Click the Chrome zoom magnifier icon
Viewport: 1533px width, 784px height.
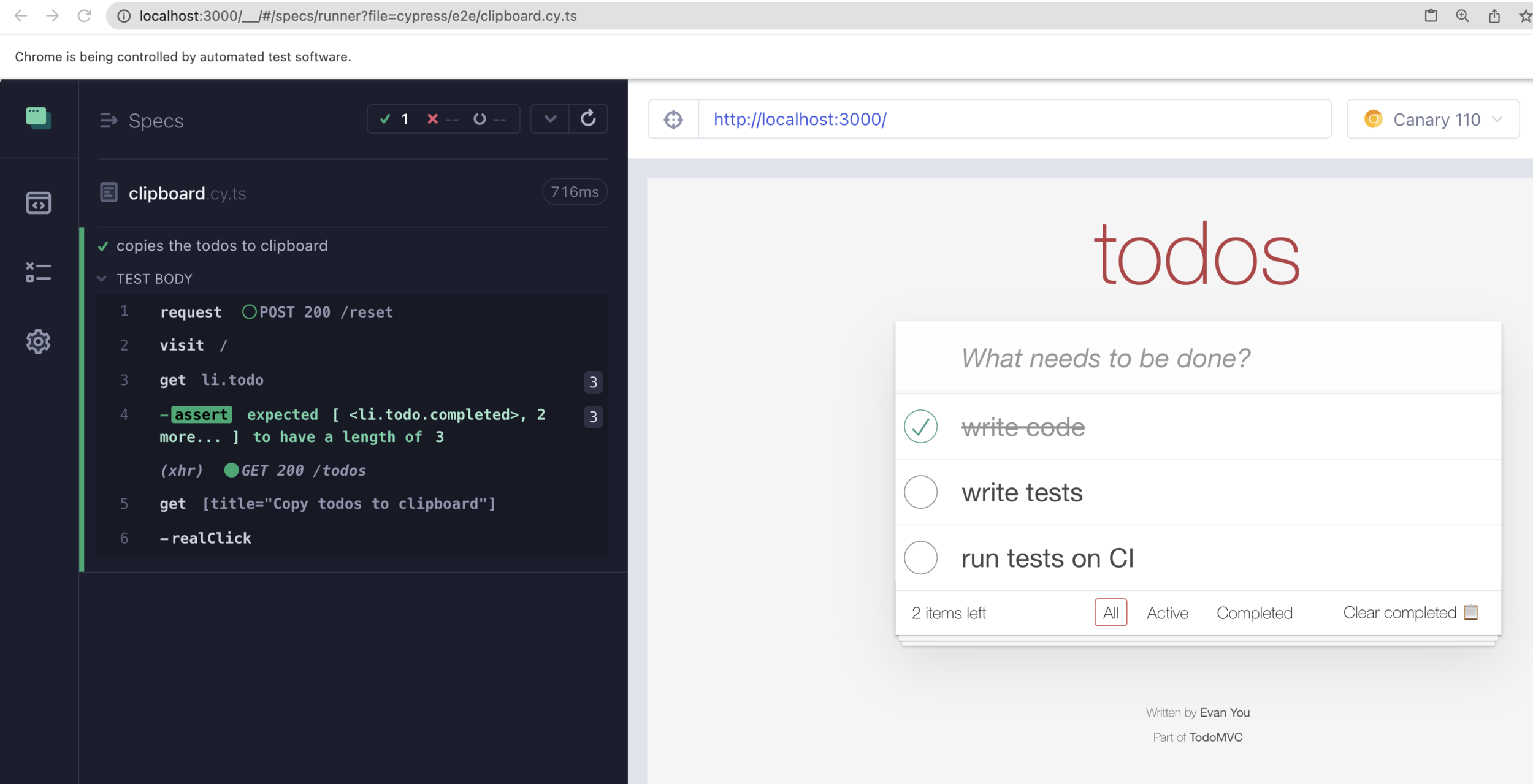(x=1462, y=16)
